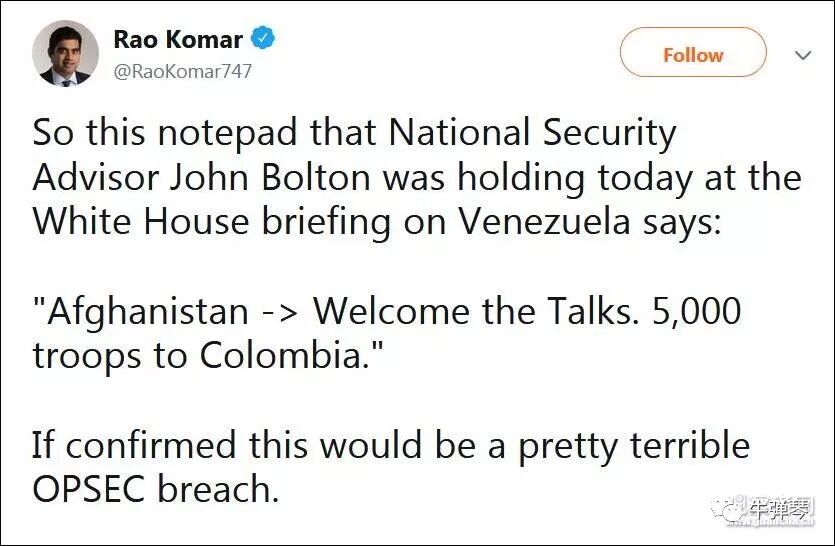Viewport: 835px width, 546px height.
Task: Click the word "breach." ending the tweet
Action: tap(219, 488)
